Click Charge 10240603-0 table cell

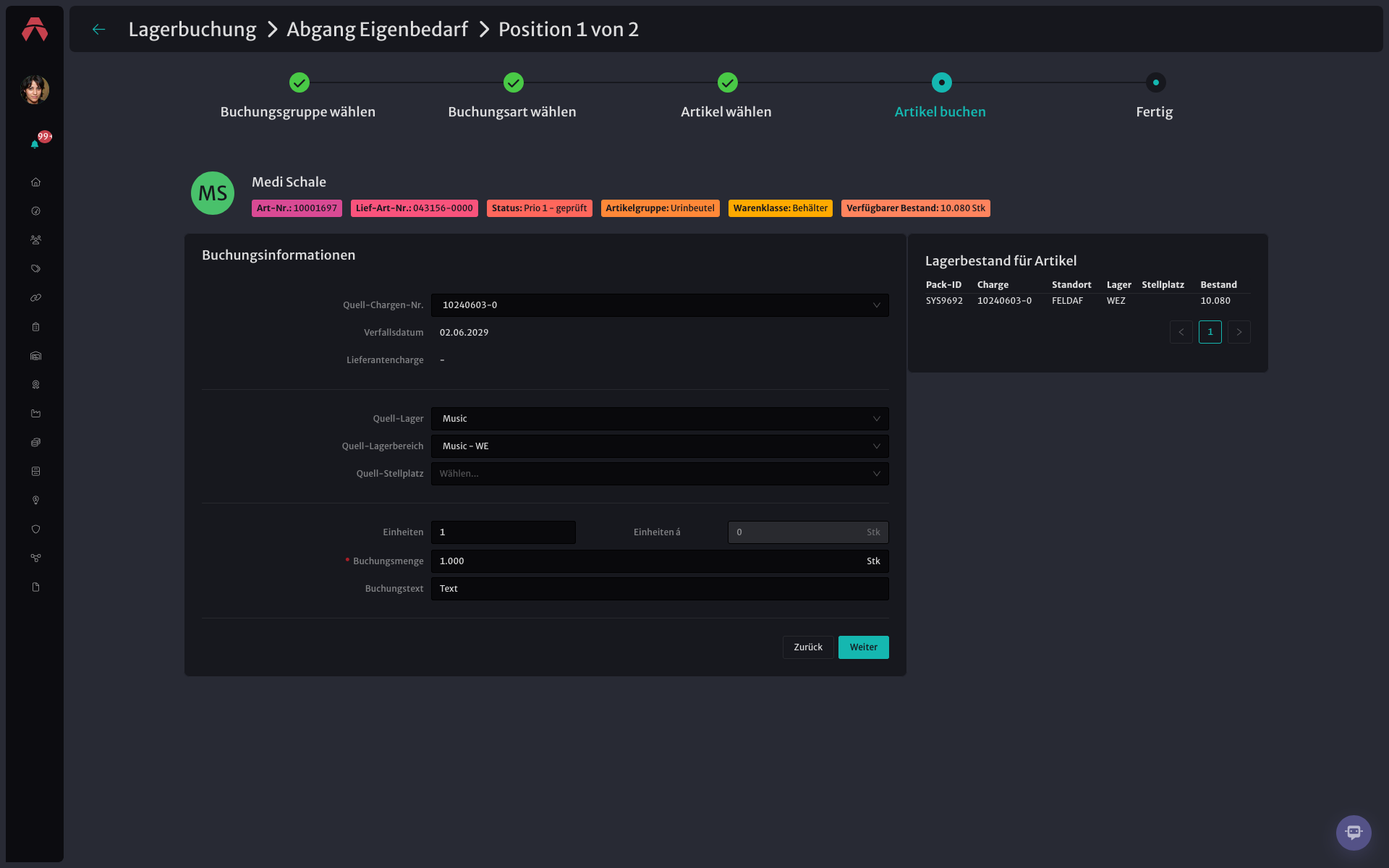1004,301
